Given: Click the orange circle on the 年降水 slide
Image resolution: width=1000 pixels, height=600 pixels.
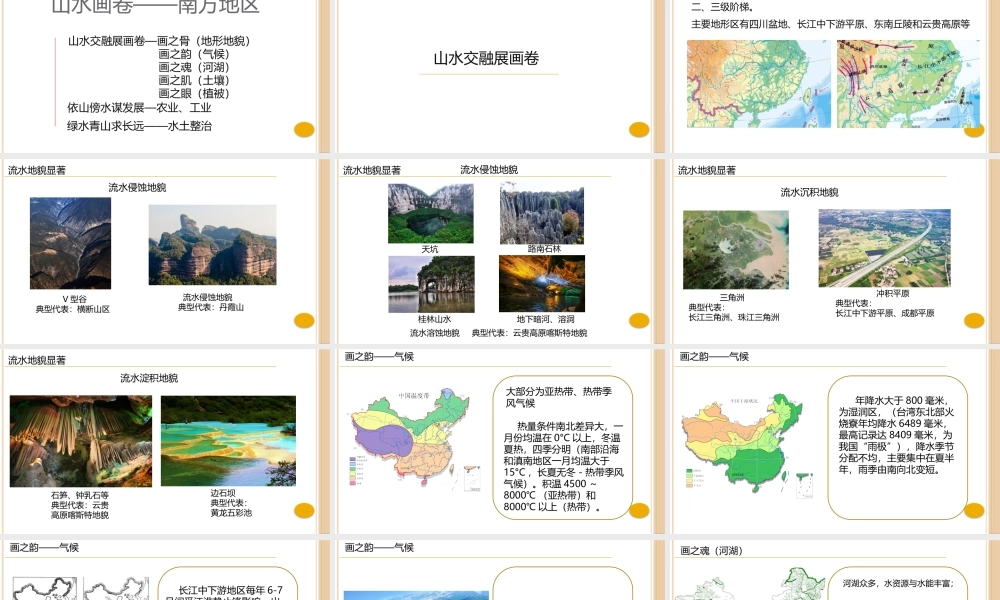Looking at the screenshot, I should pos(974,511).
